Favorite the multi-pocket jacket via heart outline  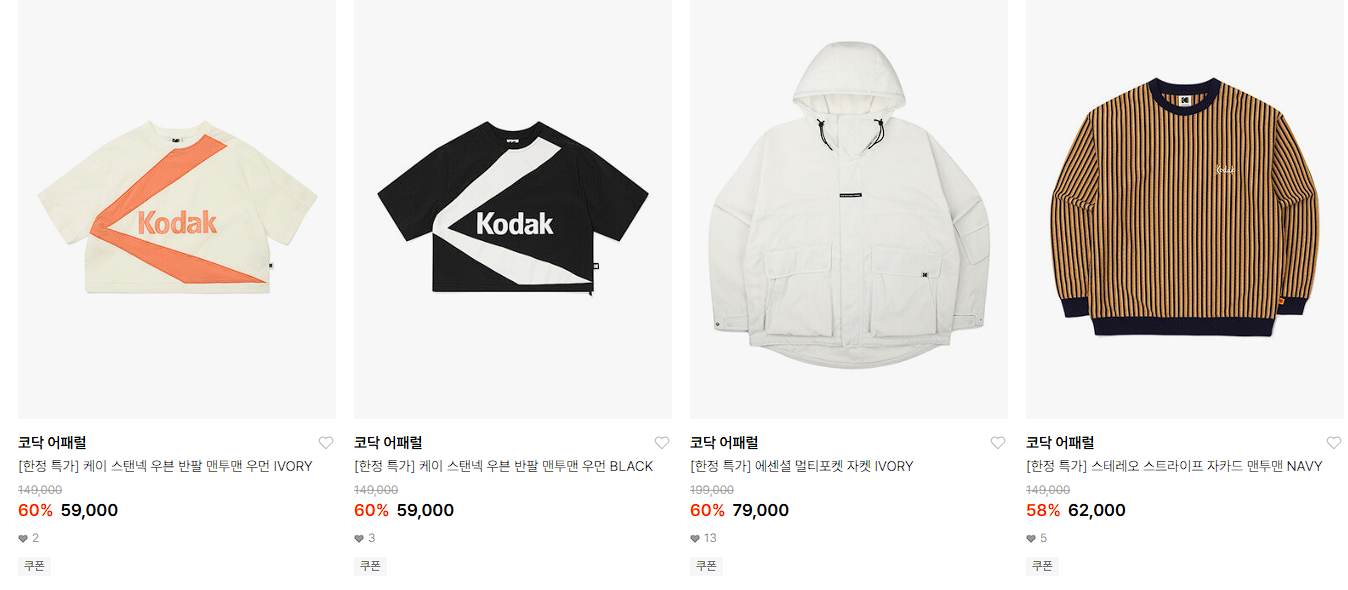click(x=998, y=443)
